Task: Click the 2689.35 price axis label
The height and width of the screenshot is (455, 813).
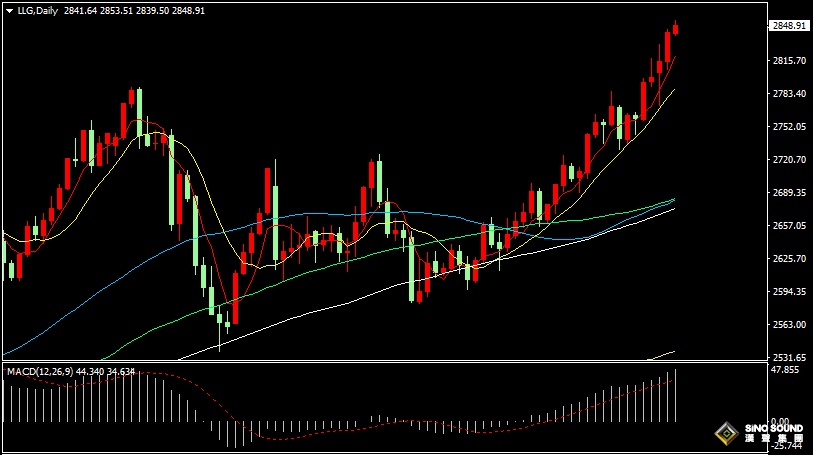Action: point(789,193)
